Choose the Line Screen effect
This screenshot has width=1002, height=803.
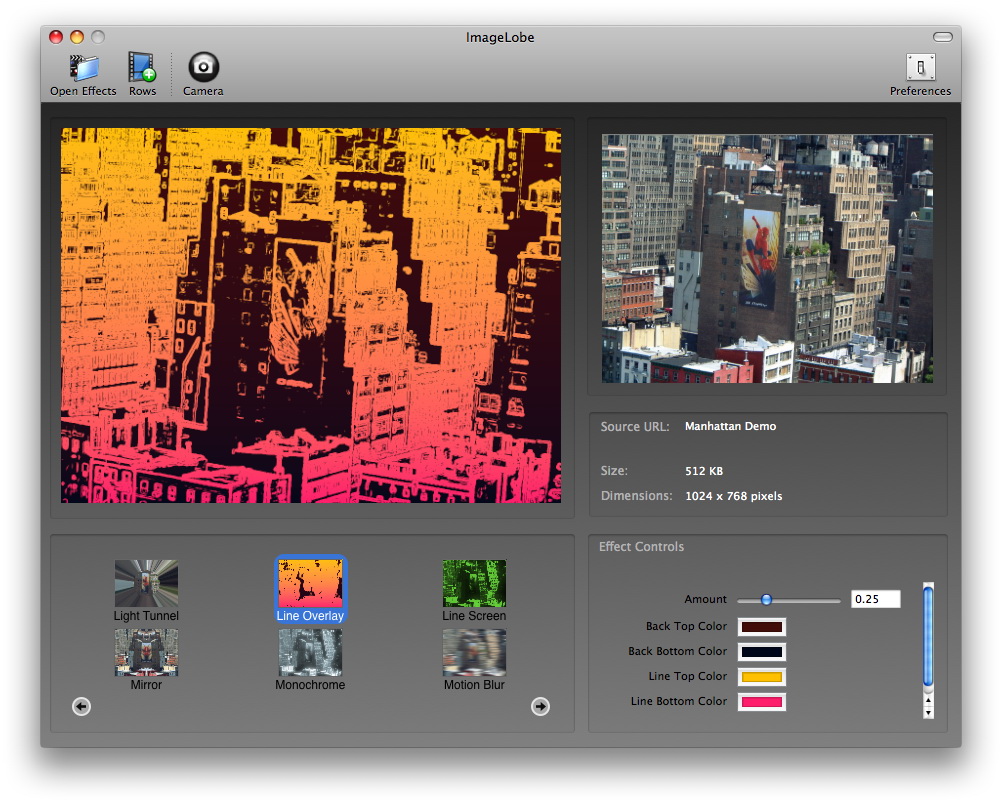(474, 583)
